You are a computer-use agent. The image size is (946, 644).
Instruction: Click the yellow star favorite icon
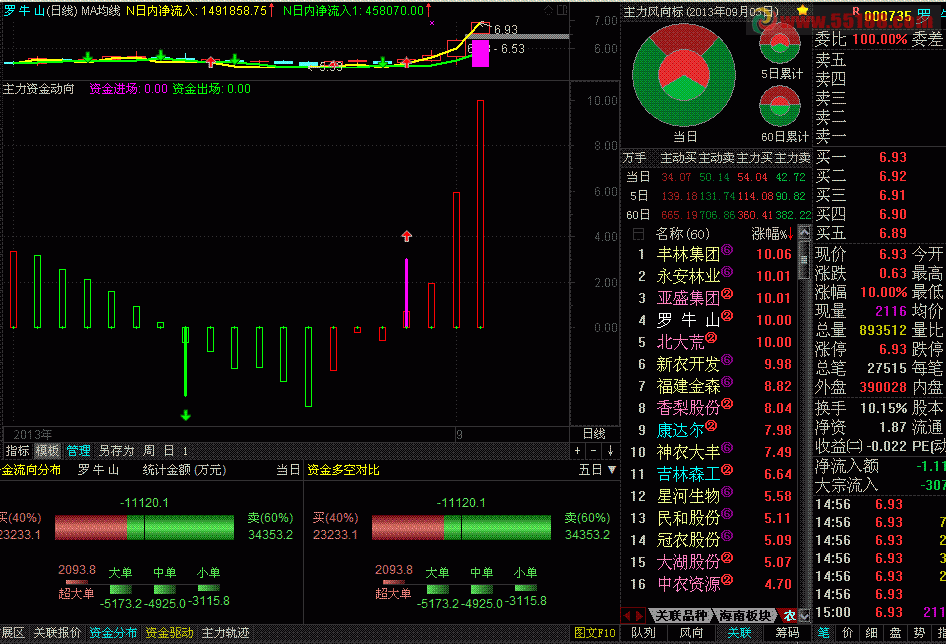coord(802,10)
